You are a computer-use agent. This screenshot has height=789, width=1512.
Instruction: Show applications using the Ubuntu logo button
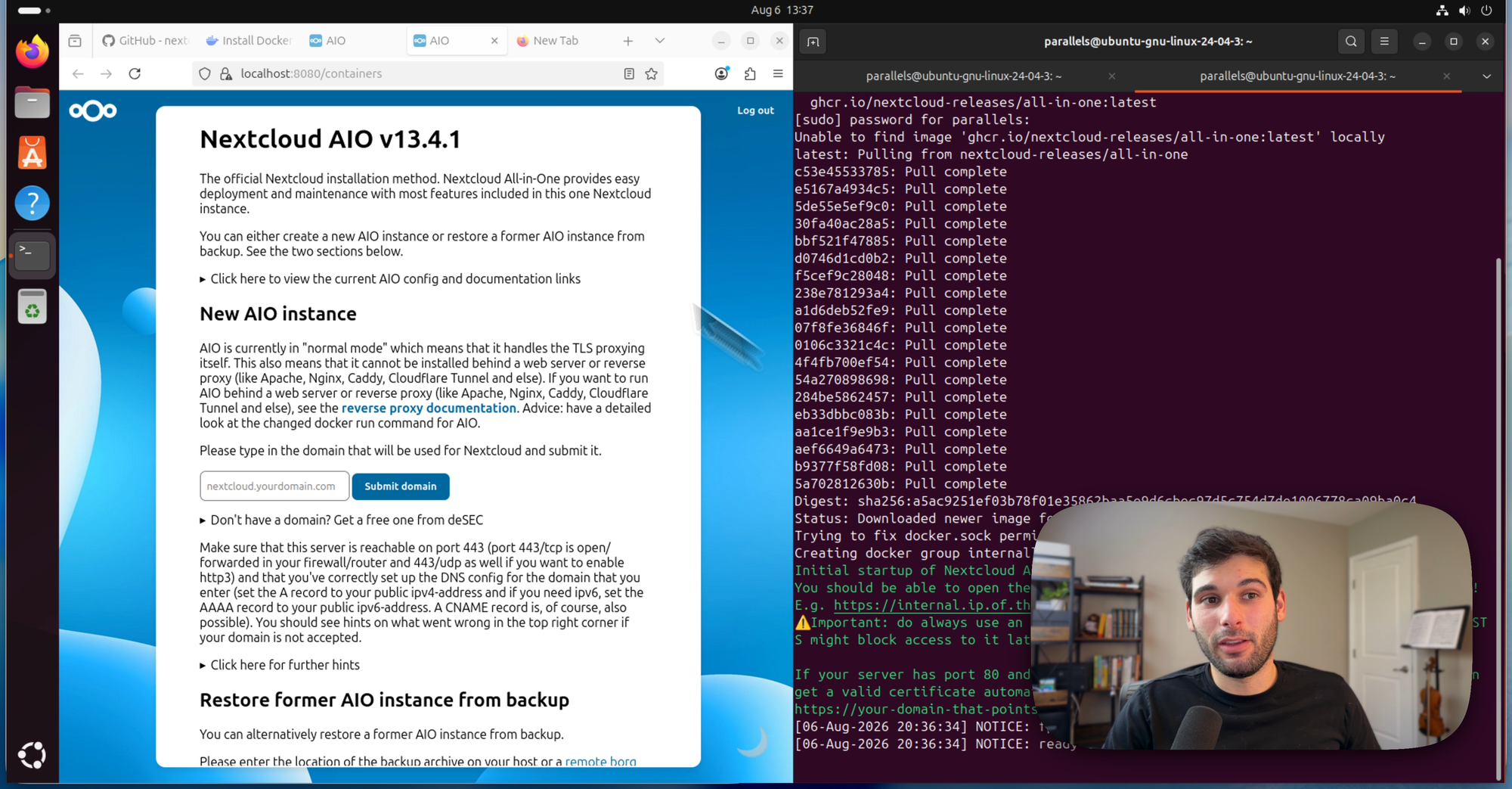coord(32,755)
